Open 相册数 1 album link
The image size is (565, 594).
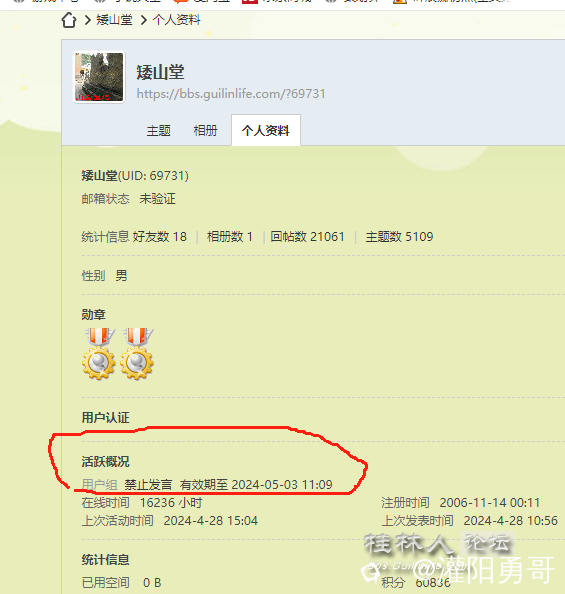pyautogui.click(x=230, y=237)
